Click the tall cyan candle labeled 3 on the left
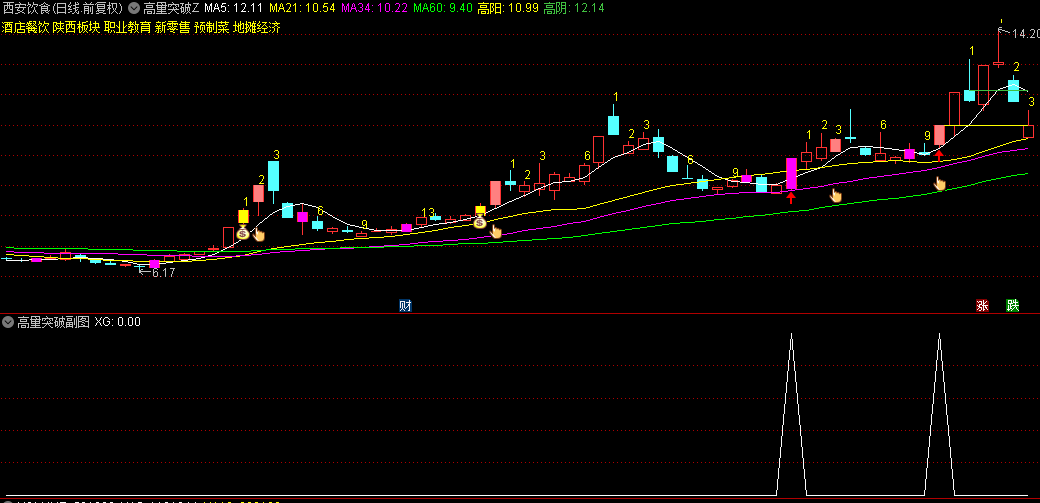Image resolution: width=1040 pixels, height=503 pixels. coord(274,176)
